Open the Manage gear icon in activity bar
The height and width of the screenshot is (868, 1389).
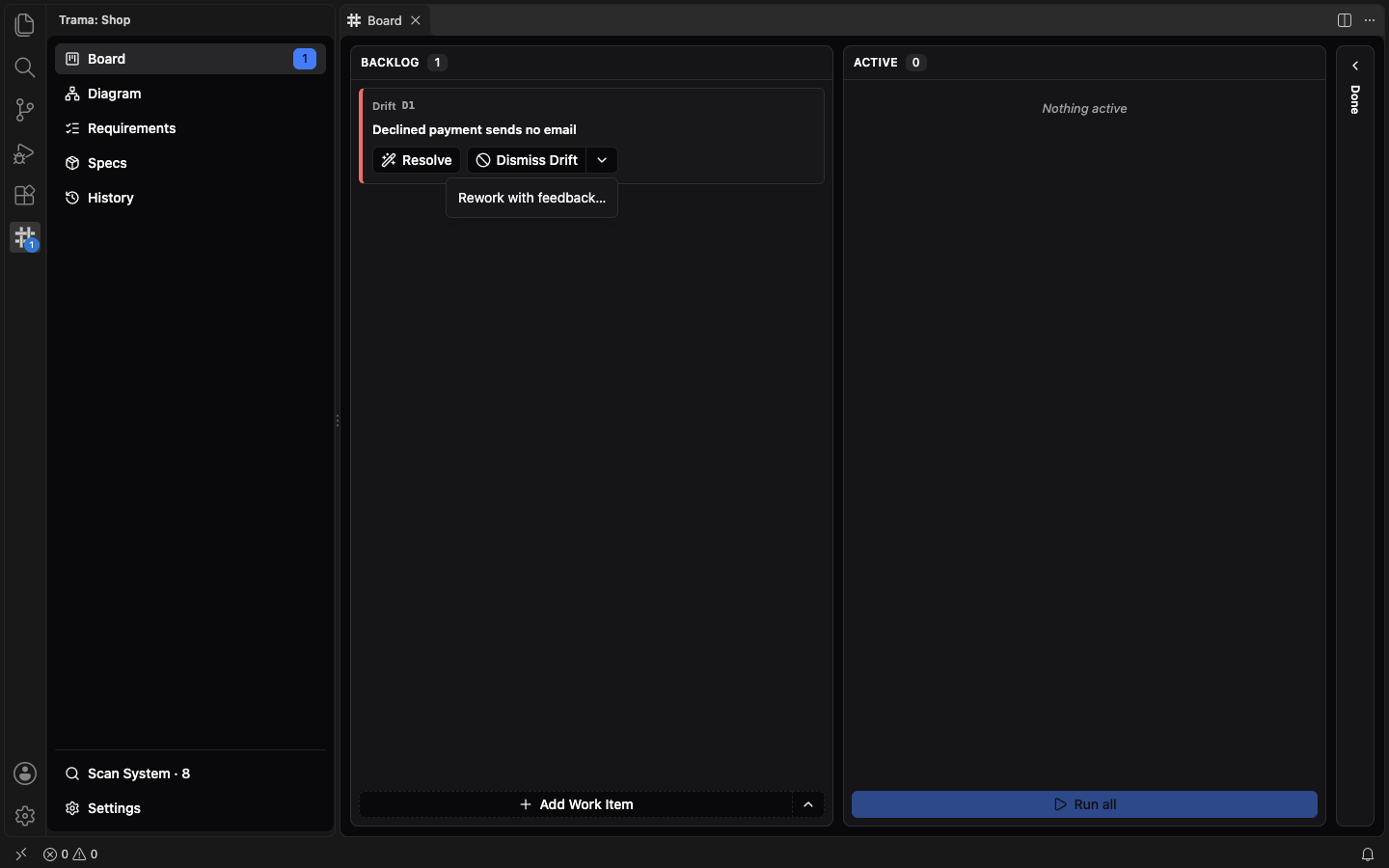pos(25,816)
